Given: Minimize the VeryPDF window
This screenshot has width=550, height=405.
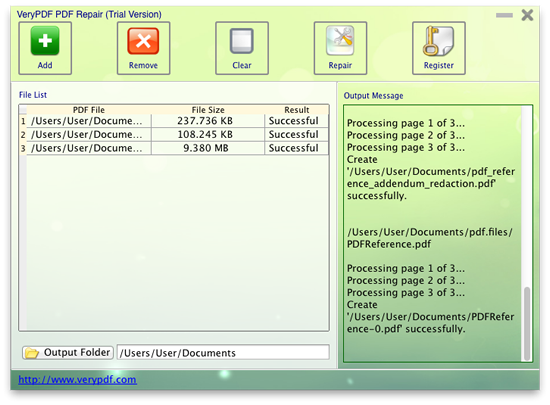Looking at the screenshot, I should tap(504, 15).
